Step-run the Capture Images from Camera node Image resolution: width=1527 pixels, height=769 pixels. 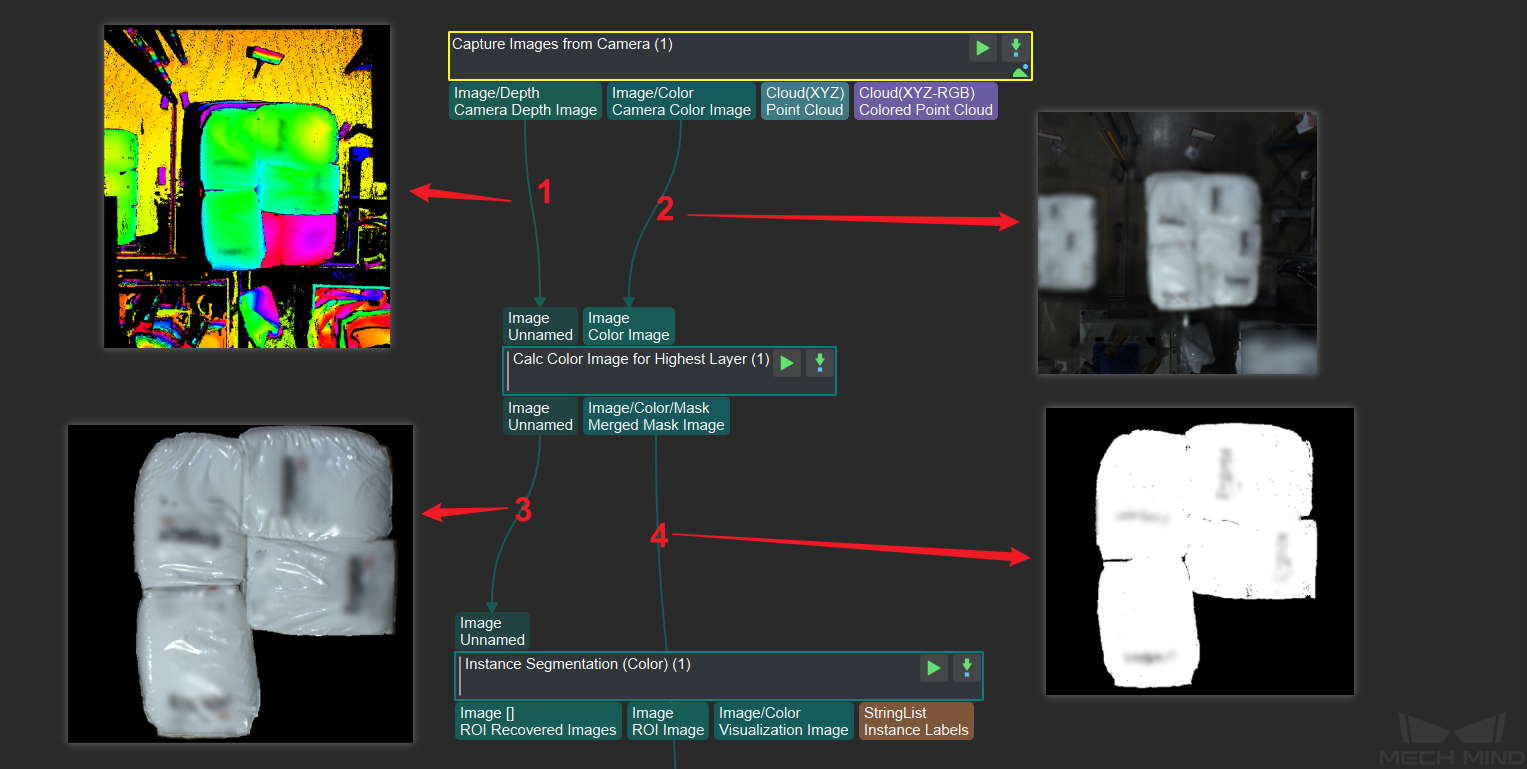[1015, 47]
